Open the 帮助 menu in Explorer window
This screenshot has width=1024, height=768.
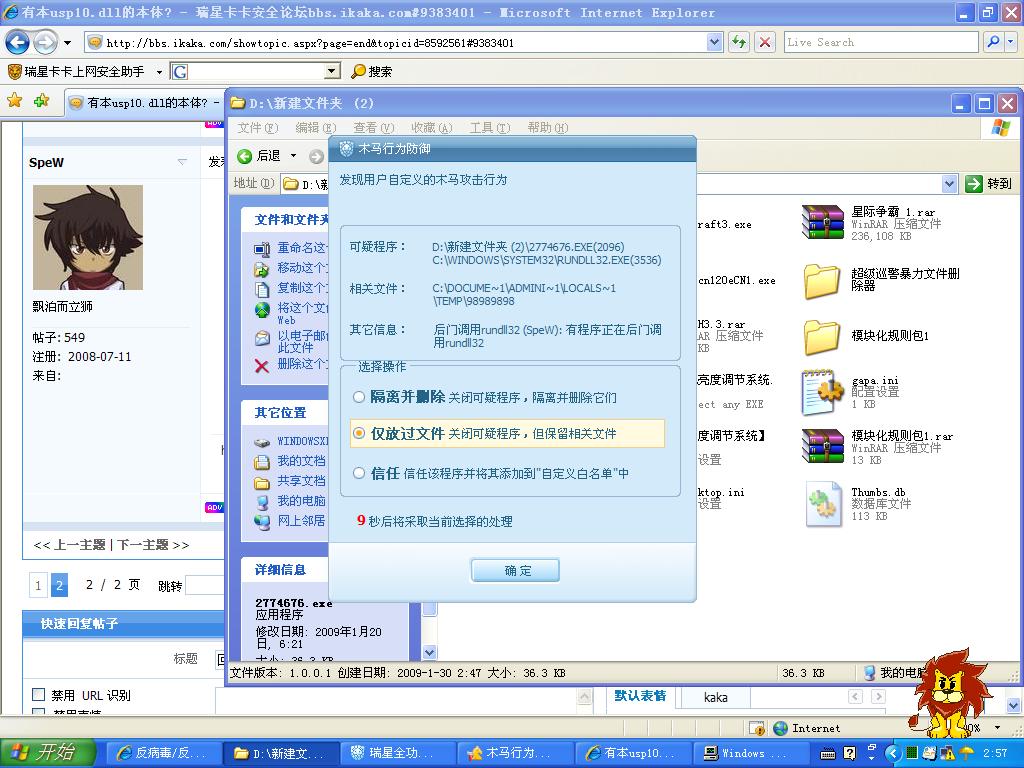[x=547, y=127]
